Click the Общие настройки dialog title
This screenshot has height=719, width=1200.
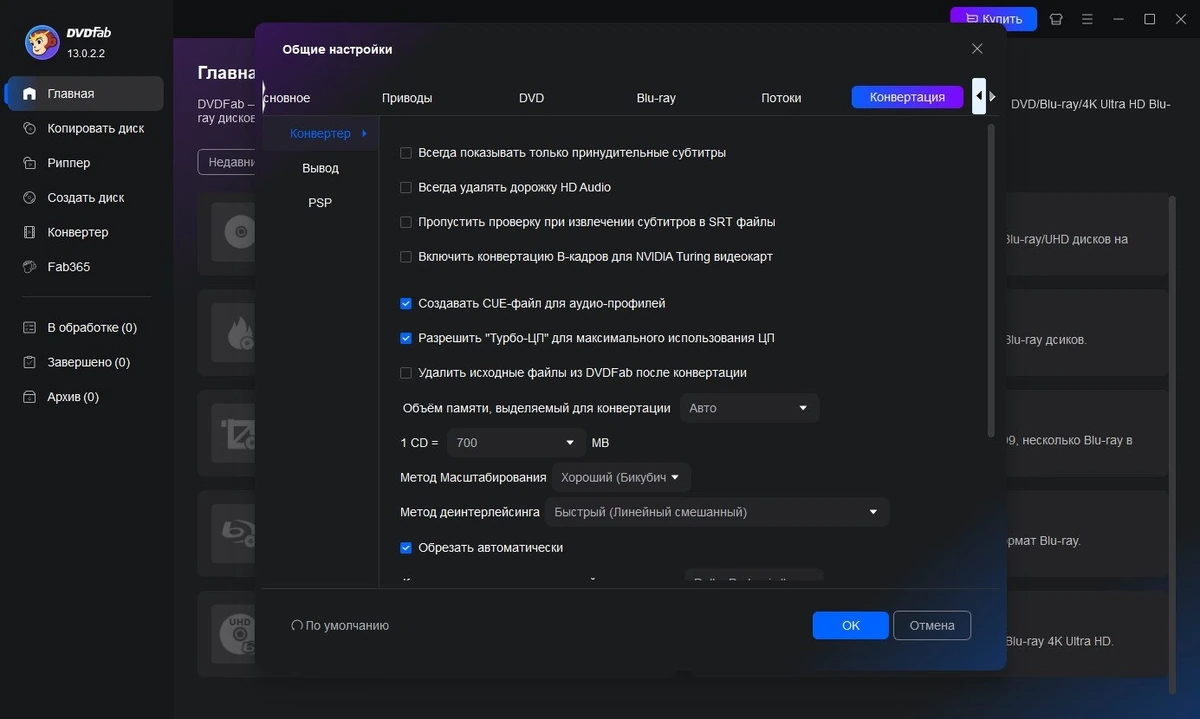337,49
